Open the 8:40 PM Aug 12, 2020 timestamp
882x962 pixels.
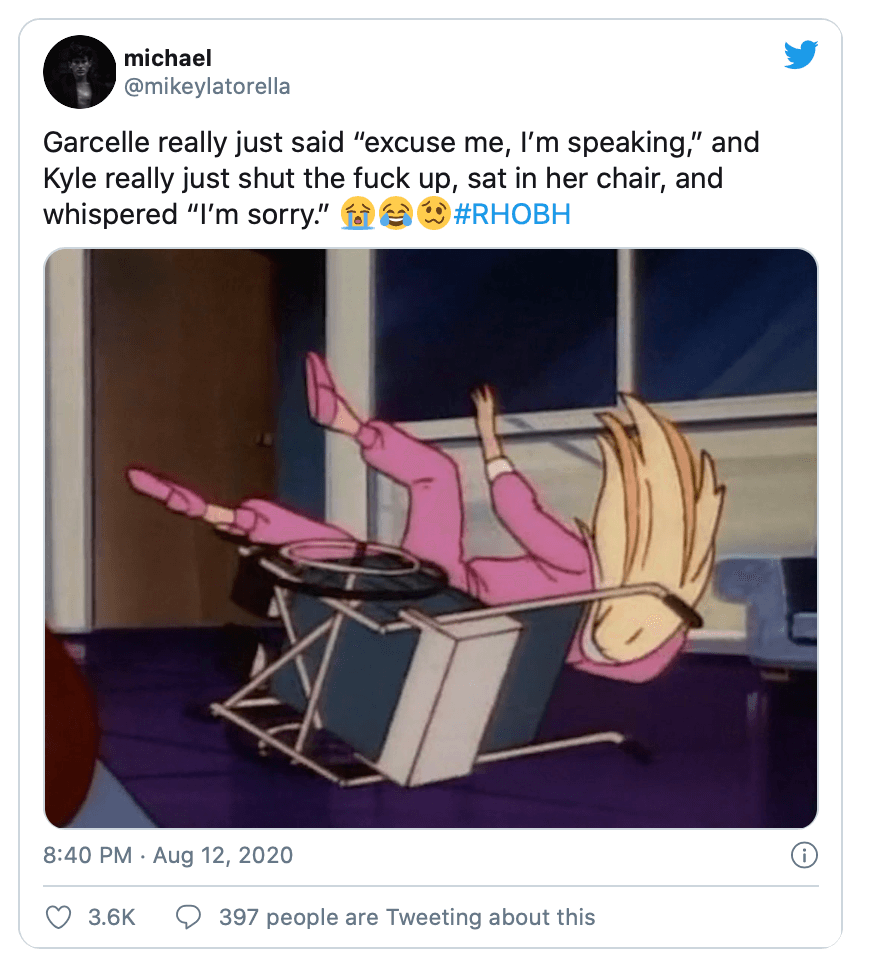[168, 855]
